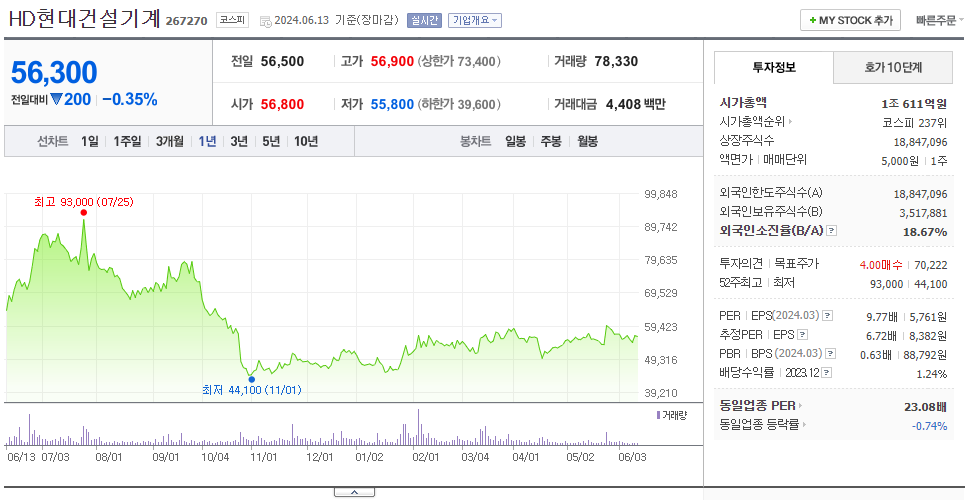Show the 일봉 daily candle chart
Viewport: 968px width, 500px height.
[x=515, y=141]
